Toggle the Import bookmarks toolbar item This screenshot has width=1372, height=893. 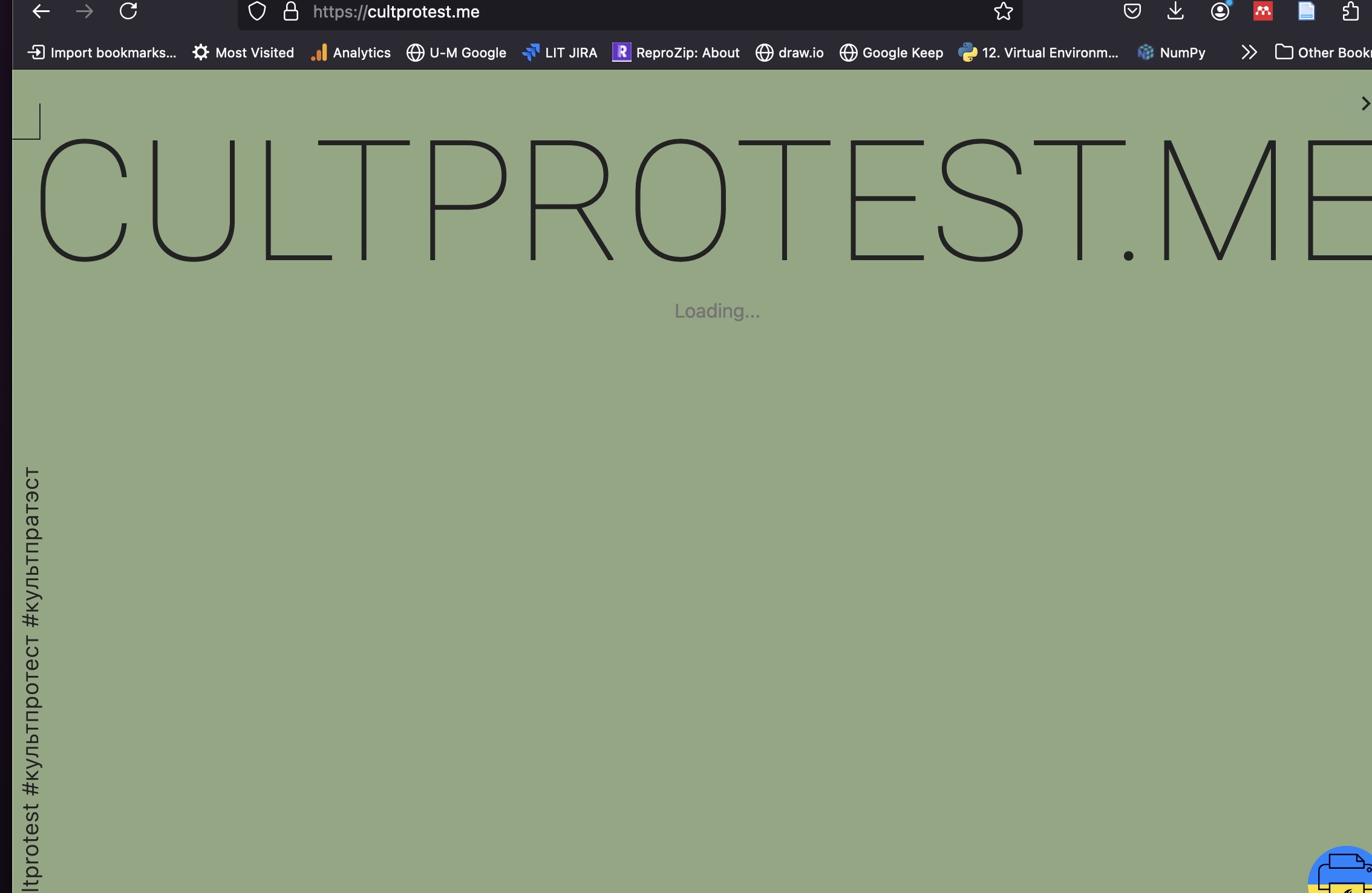pos(101,52)
